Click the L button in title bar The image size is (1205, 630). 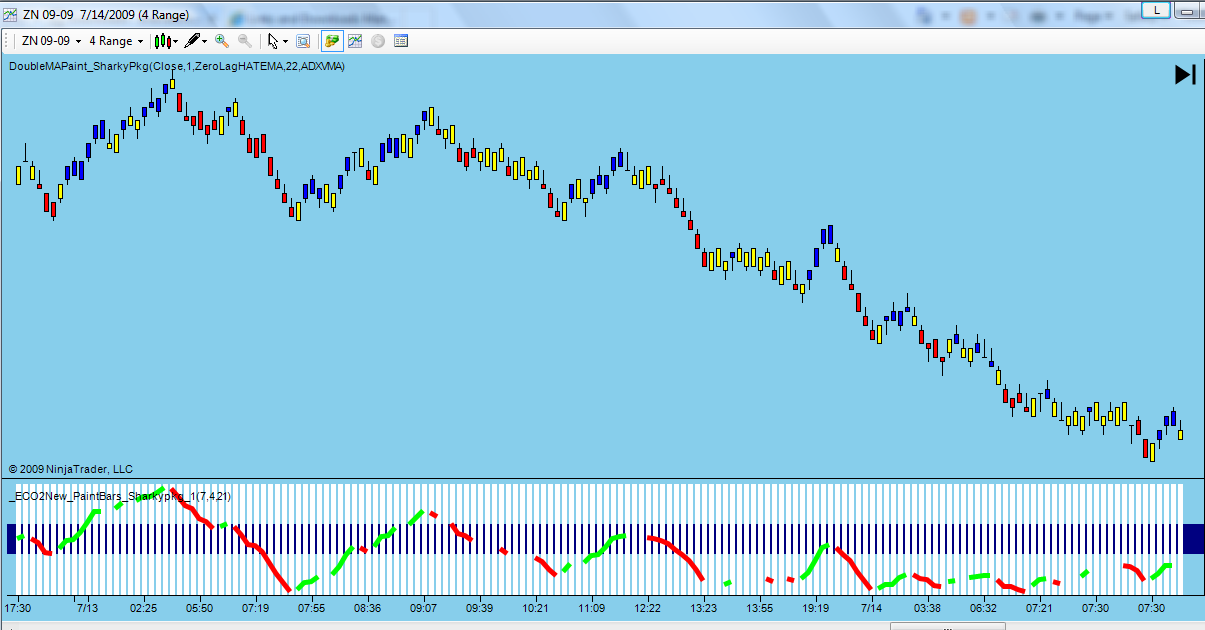click(x=1157, y=9)
